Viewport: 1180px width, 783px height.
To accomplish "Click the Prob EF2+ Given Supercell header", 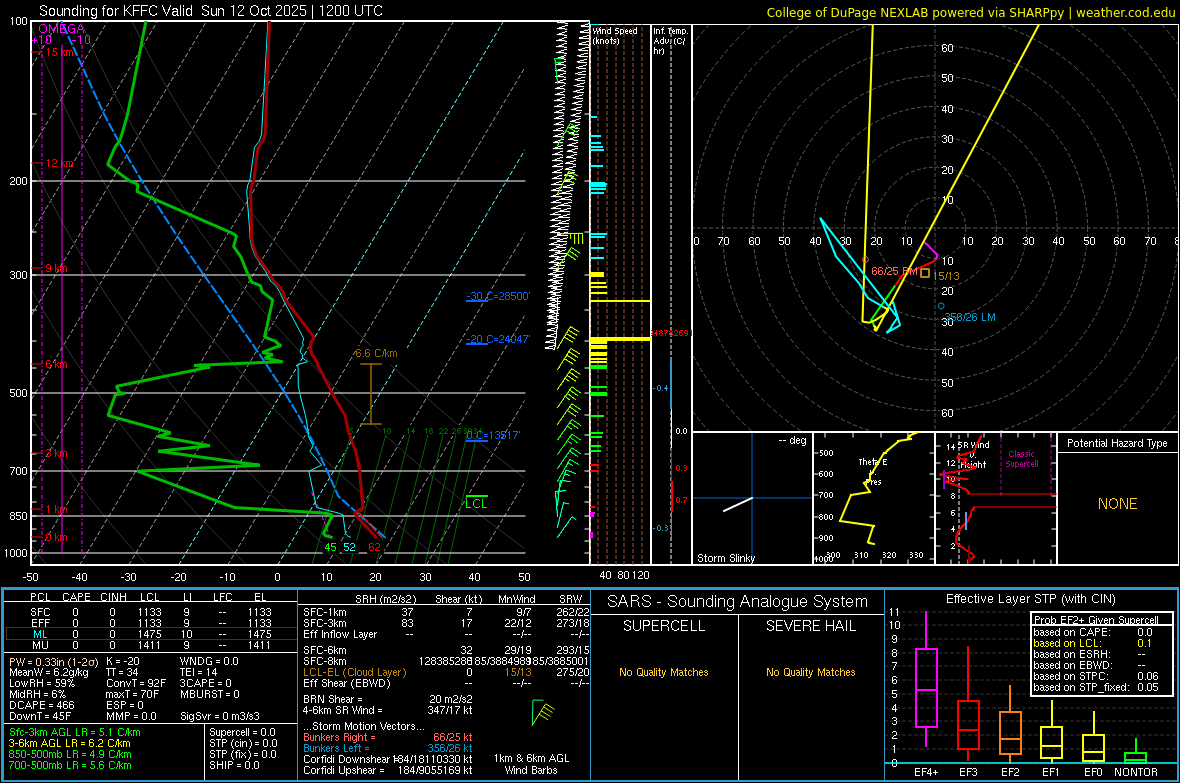I will coord(1096,620).
